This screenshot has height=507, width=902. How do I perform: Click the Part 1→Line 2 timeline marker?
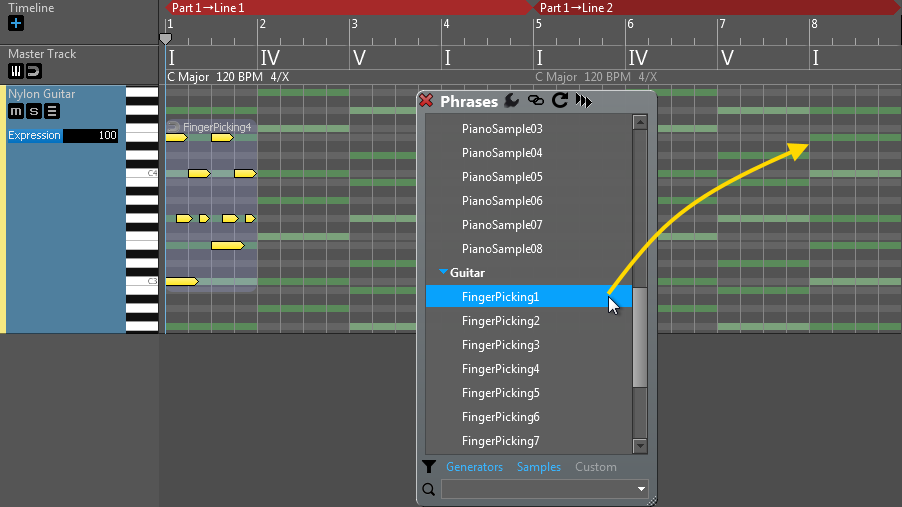(x=577, y=7)
